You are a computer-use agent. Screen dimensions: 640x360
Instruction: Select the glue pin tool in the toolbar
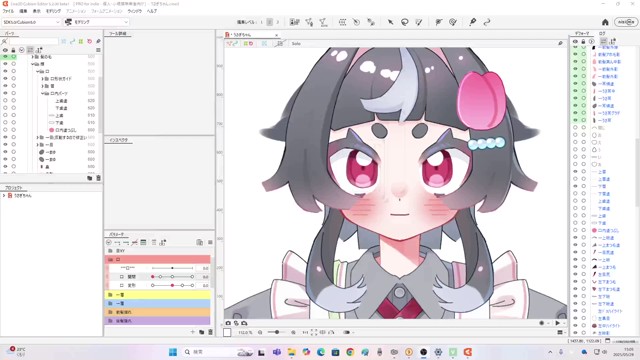tap(473, 22)
